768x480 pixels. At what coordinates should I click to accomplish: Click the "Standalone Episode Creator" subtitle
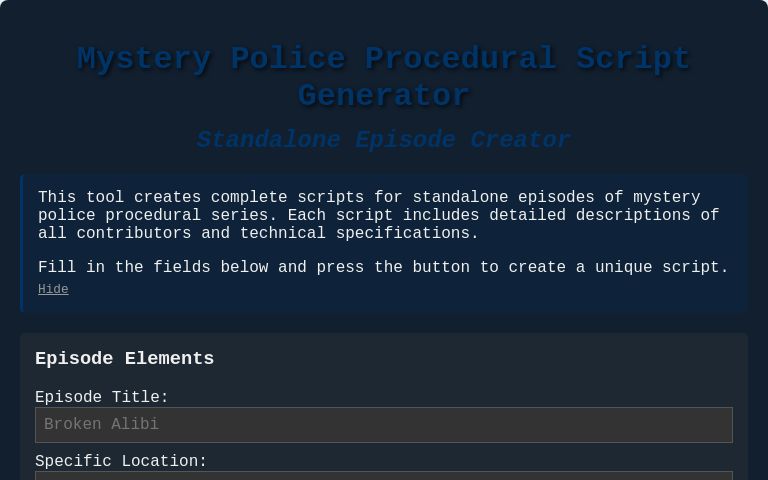point(384,140)
